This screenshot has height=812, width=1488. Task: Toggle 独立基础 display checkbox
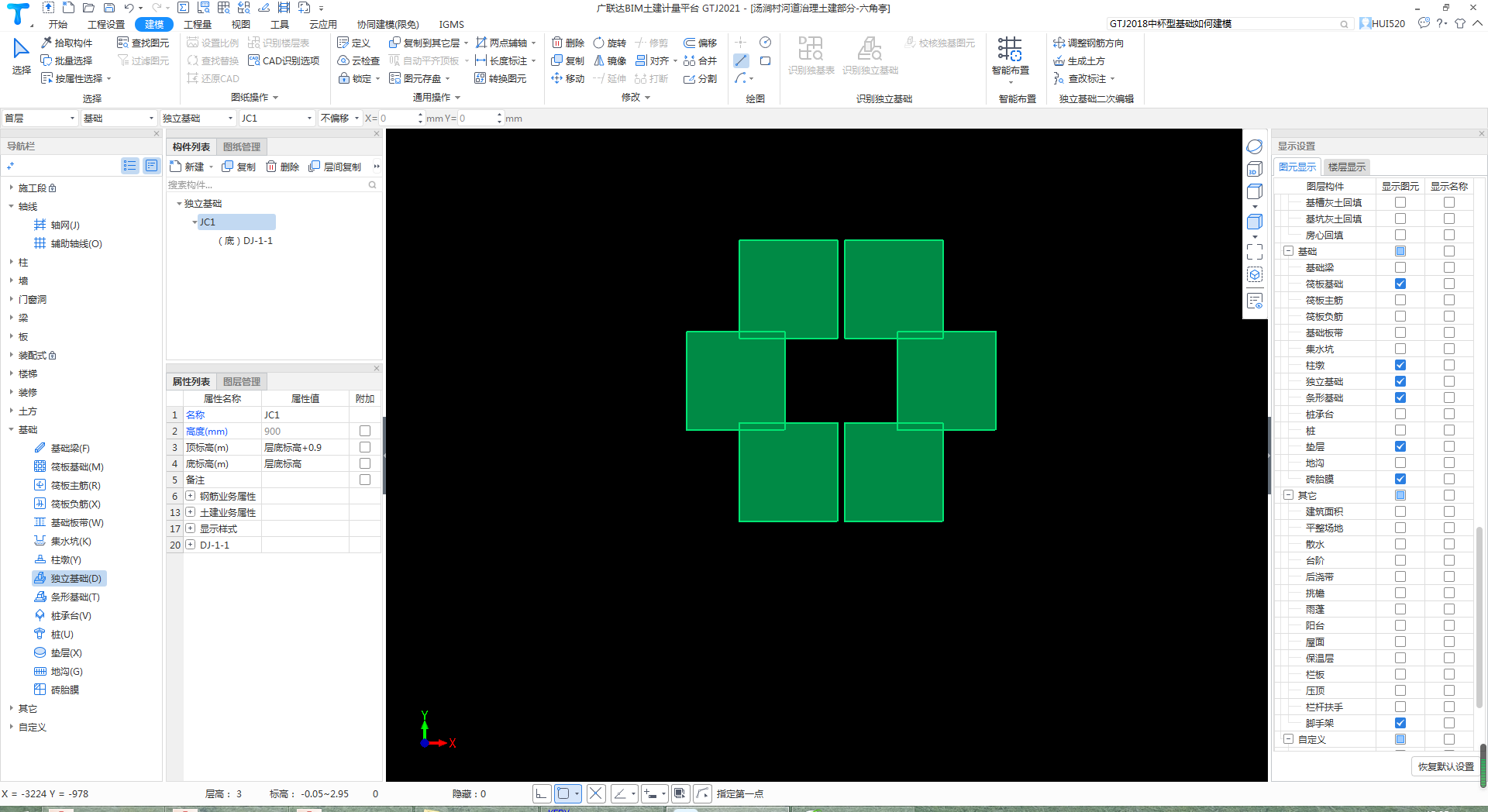(1400, 381)
